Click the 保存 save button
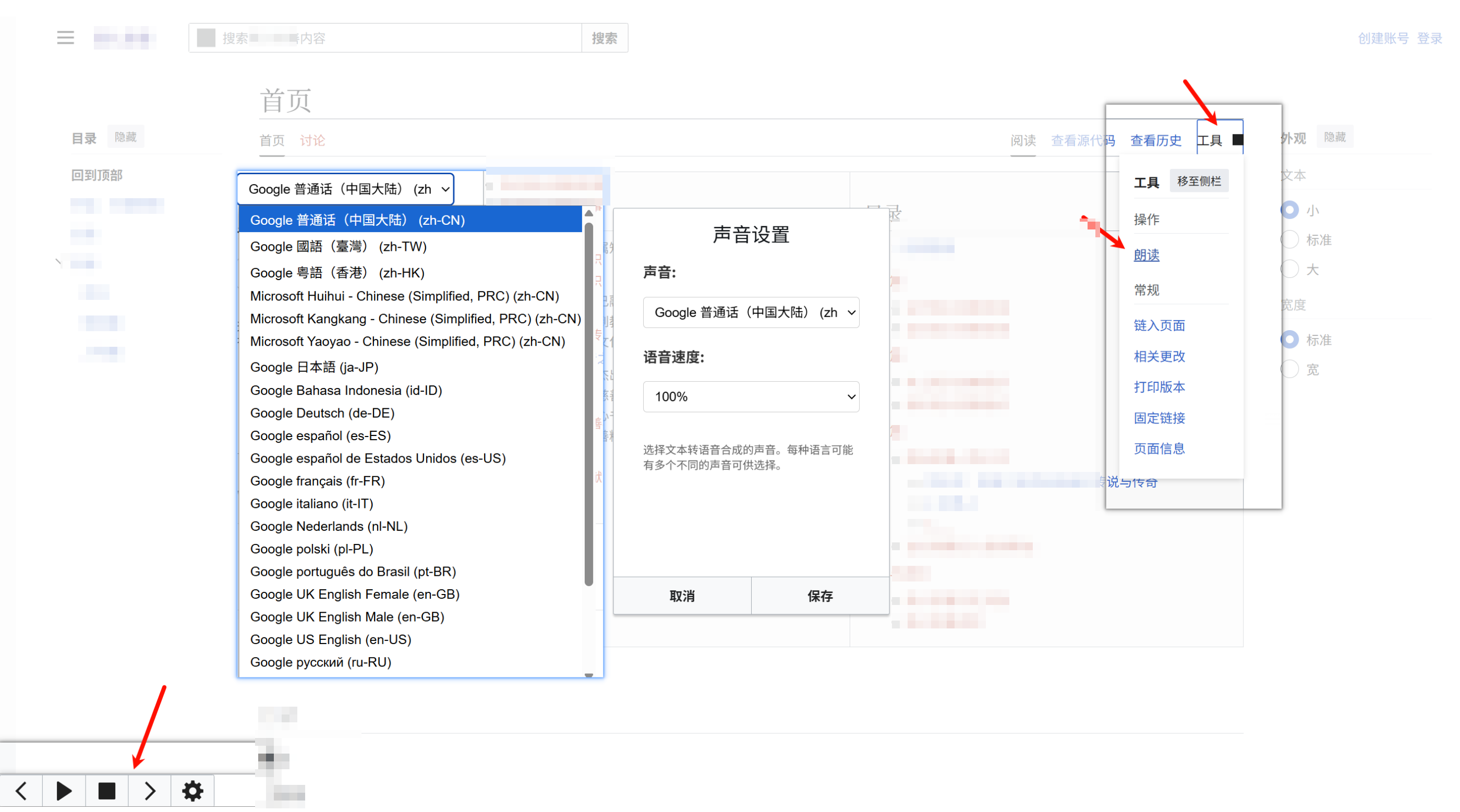The width and height of the screenshot is (1460, 812). pyautogui.click(x=819, y=596)
